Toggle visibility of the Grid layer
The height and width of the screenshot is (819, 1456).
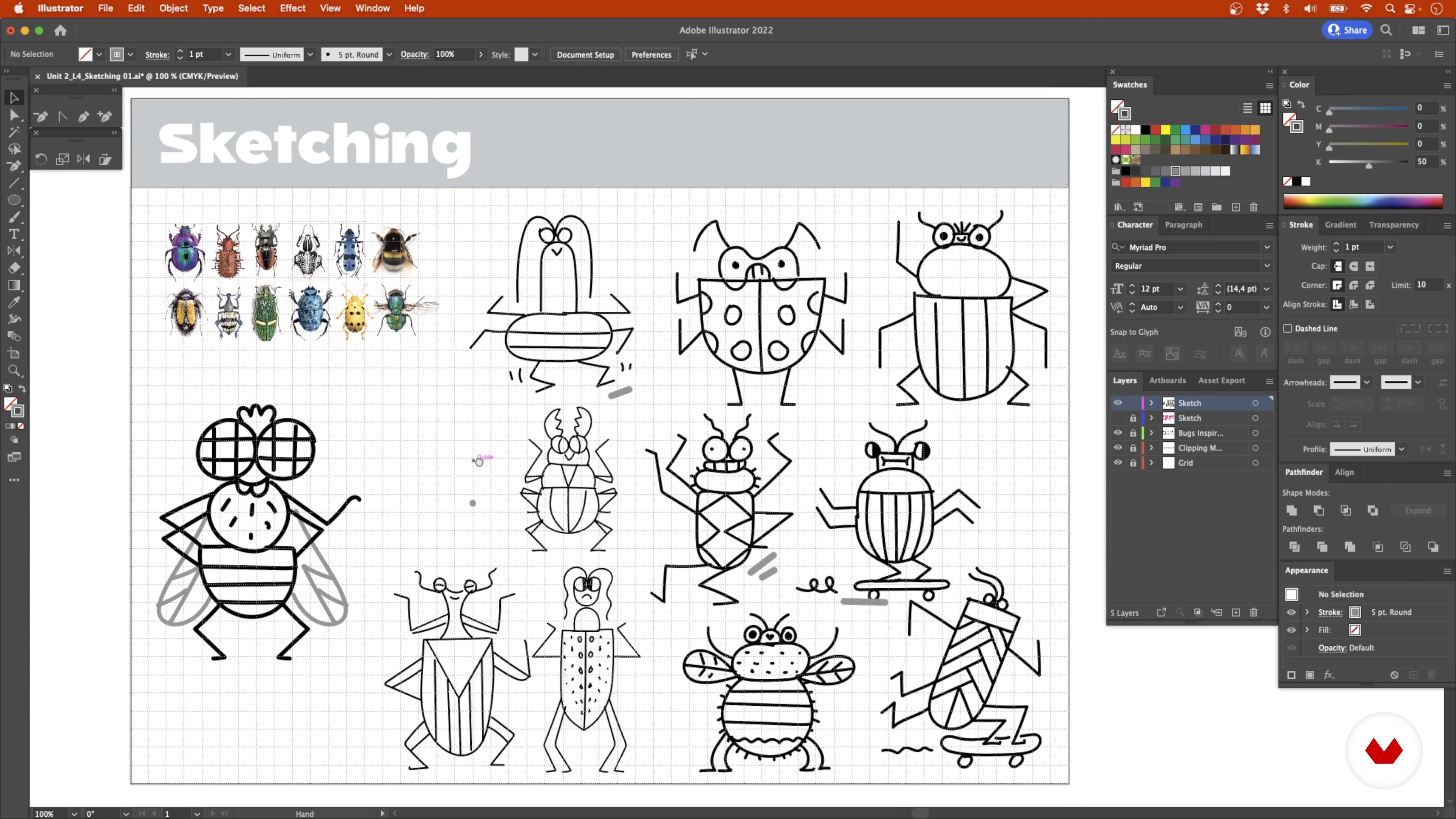(x=1117, y=463)
